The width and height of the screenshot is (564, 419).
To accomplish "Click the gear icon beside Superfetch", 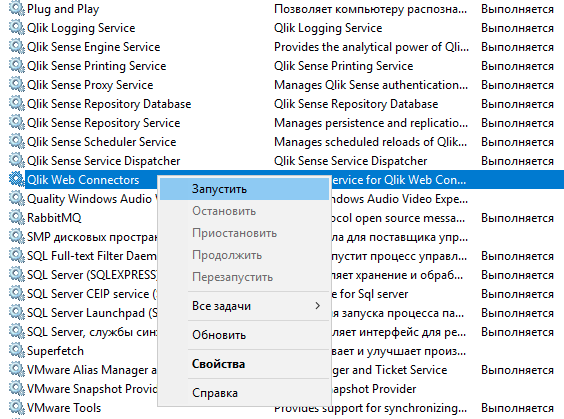I will pyautogui.click(x=17, y=351).
